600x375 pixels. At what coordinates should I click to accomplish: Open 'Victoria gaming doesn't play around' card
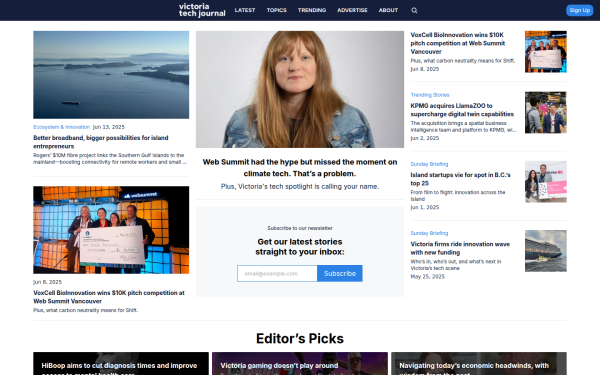coord(300,364)
